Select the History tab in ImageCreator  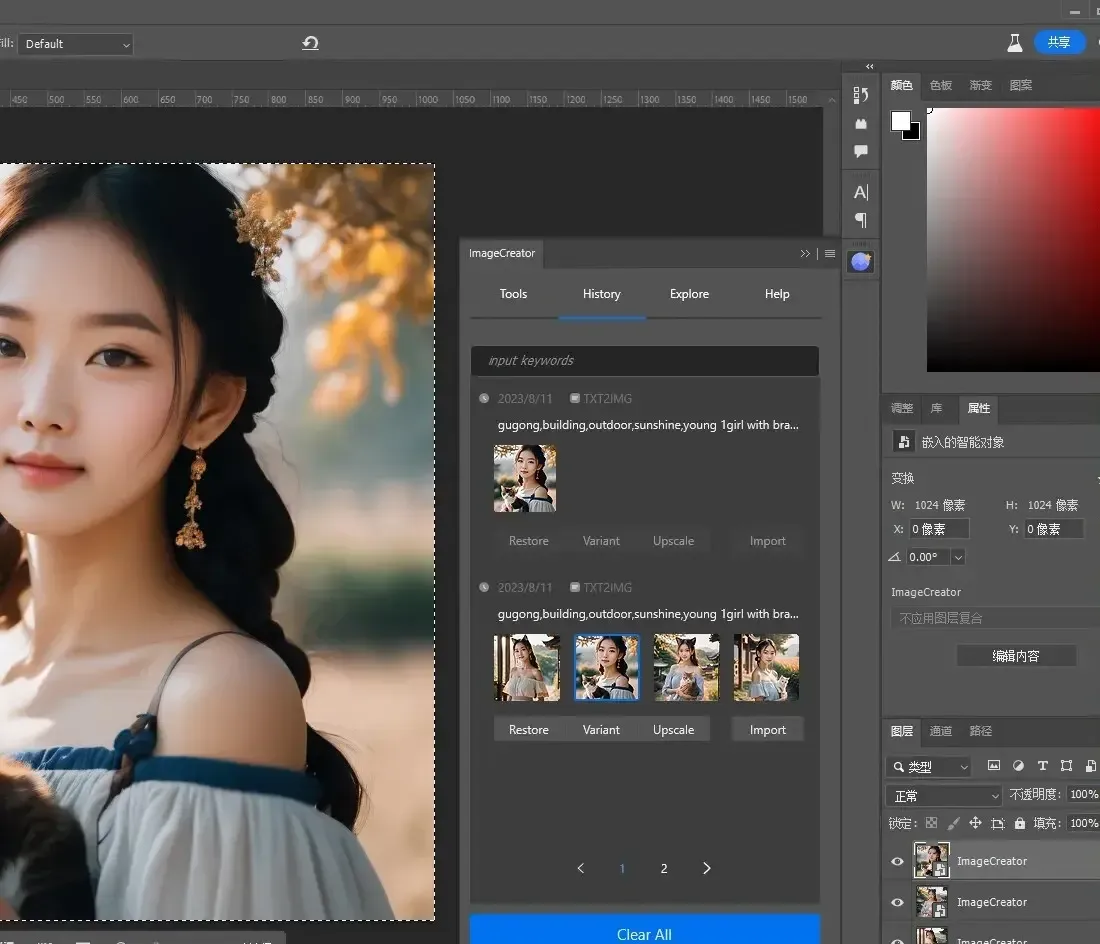(x=601, y=294)
